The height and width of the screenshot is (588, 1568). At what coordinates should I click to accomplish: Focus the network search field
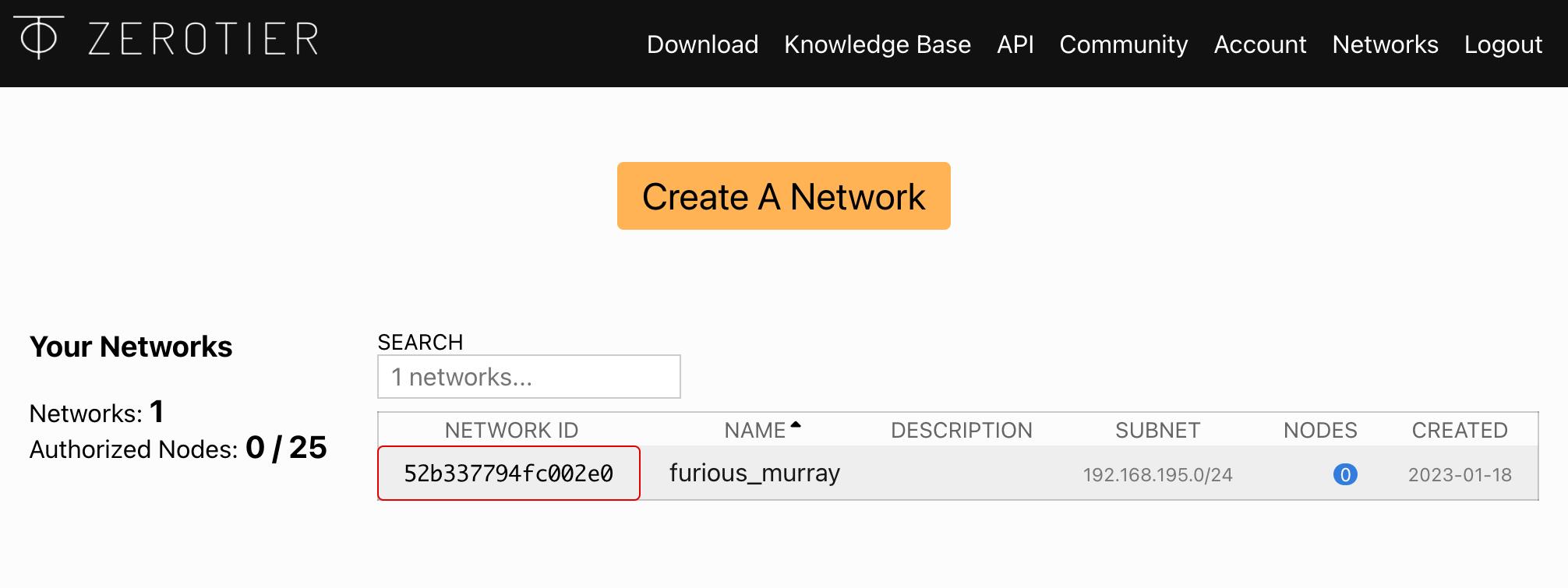click(528, 377)
